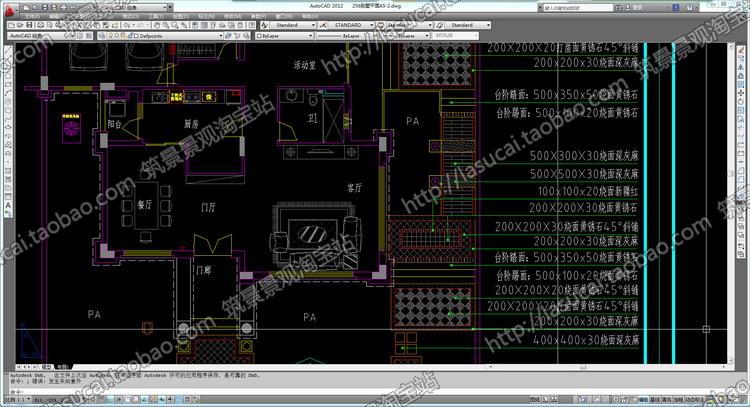Toggle Infer Constraints in the status bar

(84, 399)
